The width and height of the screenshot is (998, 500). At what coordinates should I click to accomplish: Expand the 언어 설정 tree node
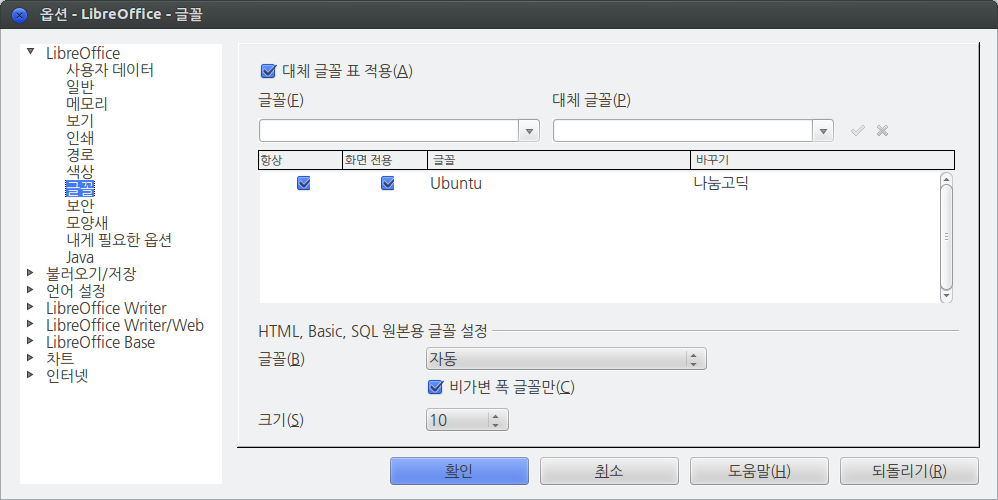[31, 289]
